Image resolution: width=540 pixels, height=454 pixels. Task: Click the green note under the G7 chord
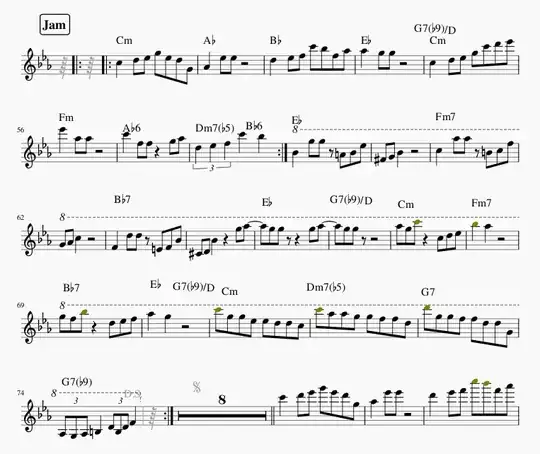coord(427,307)
